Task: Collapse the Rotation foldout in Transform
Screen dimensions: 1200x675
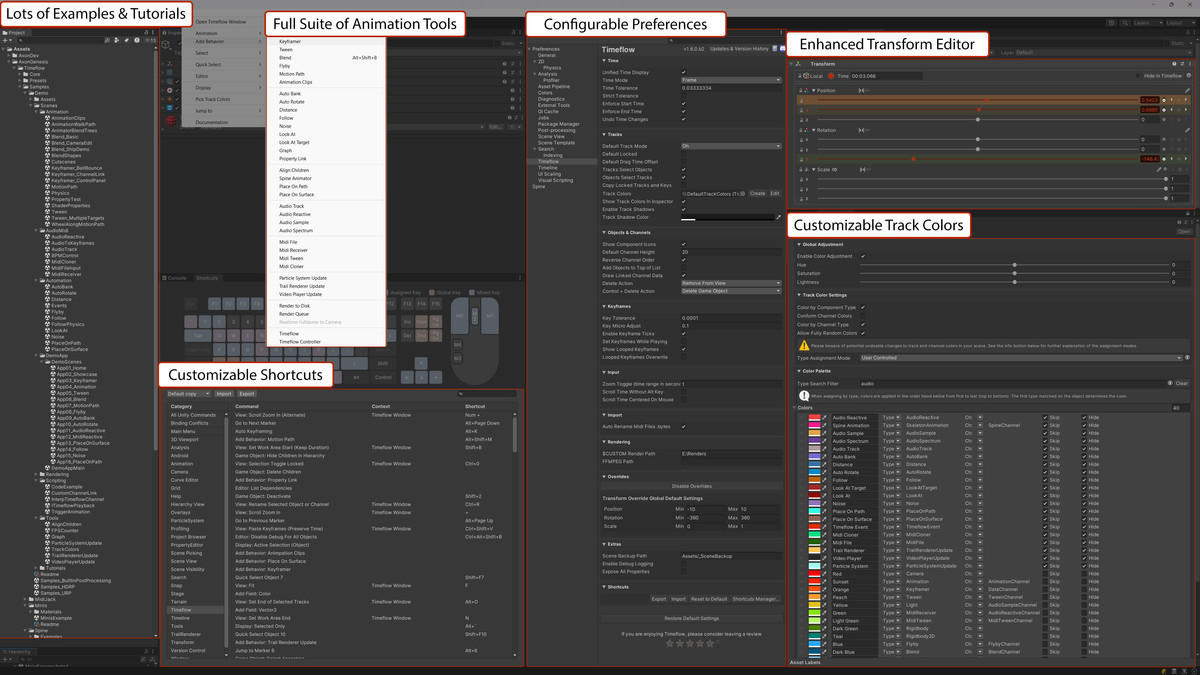Action: click(x=813, y=130)
